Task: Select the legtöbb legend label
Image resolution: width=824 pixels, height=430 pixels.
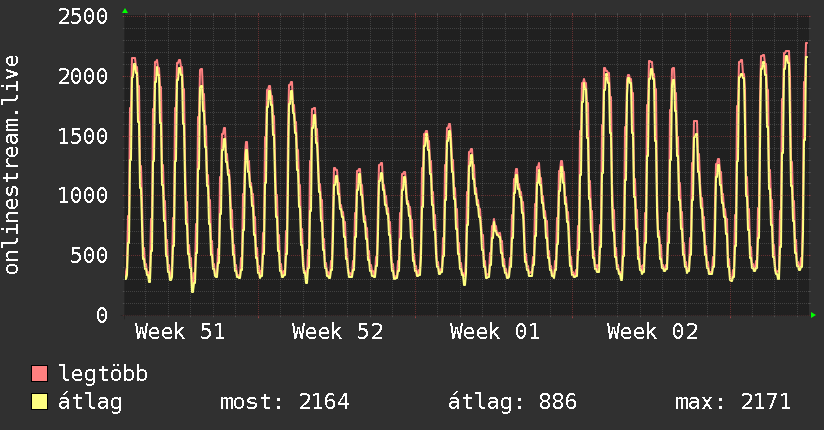Action: pyautogui.click(x=103, y=373)
